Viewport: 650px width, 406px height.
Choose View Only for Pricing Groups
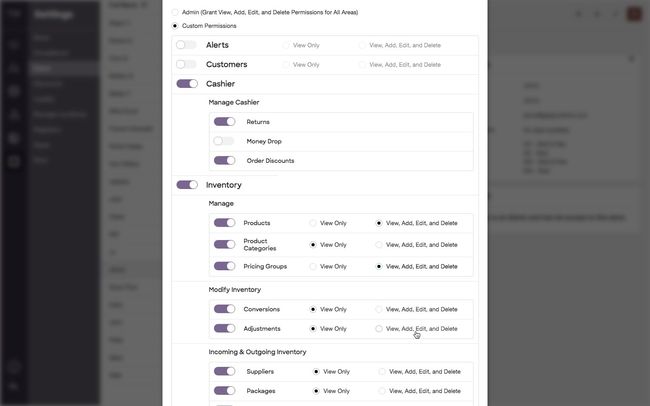point(313,266)
